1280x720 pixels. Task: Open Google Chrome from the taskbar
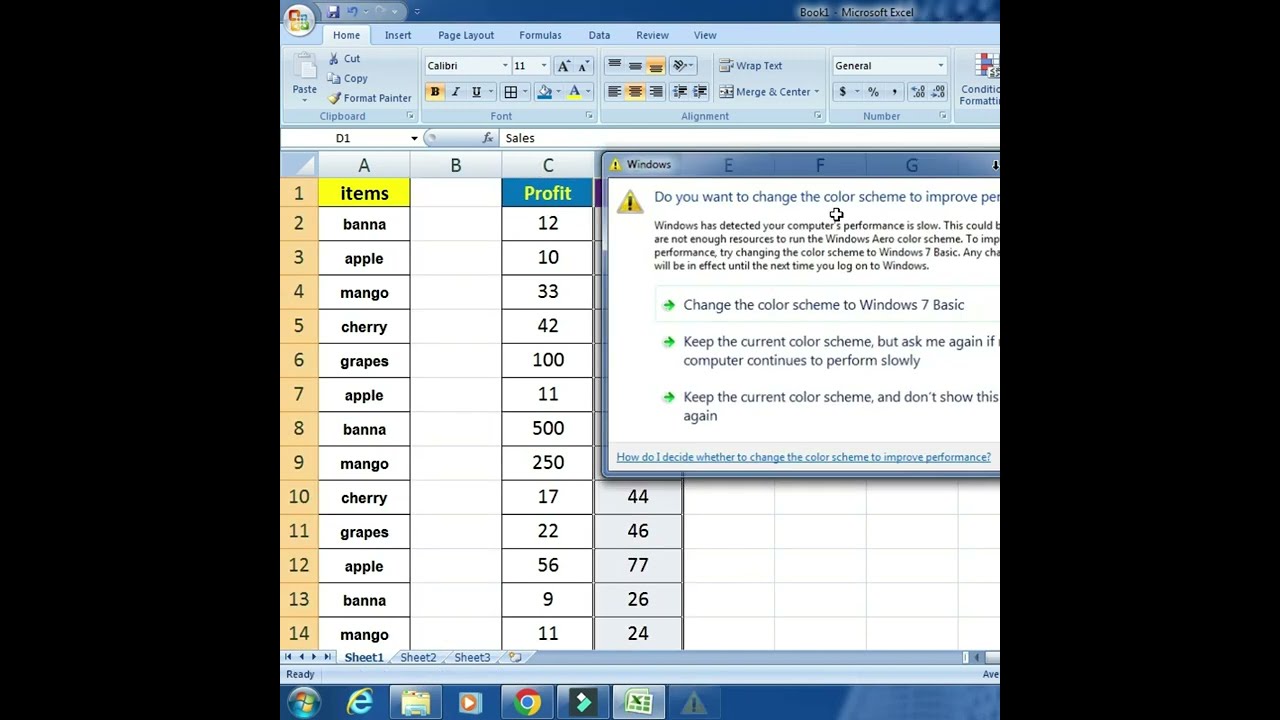tap(527, 703)
